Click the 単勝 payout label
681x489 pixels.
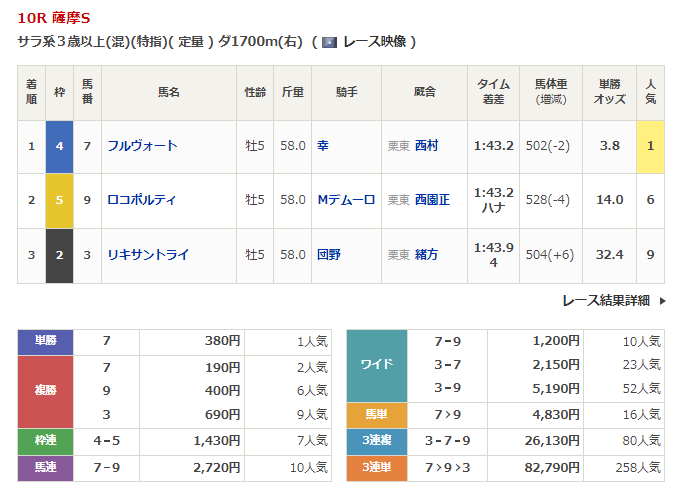[x=46, y=341]
